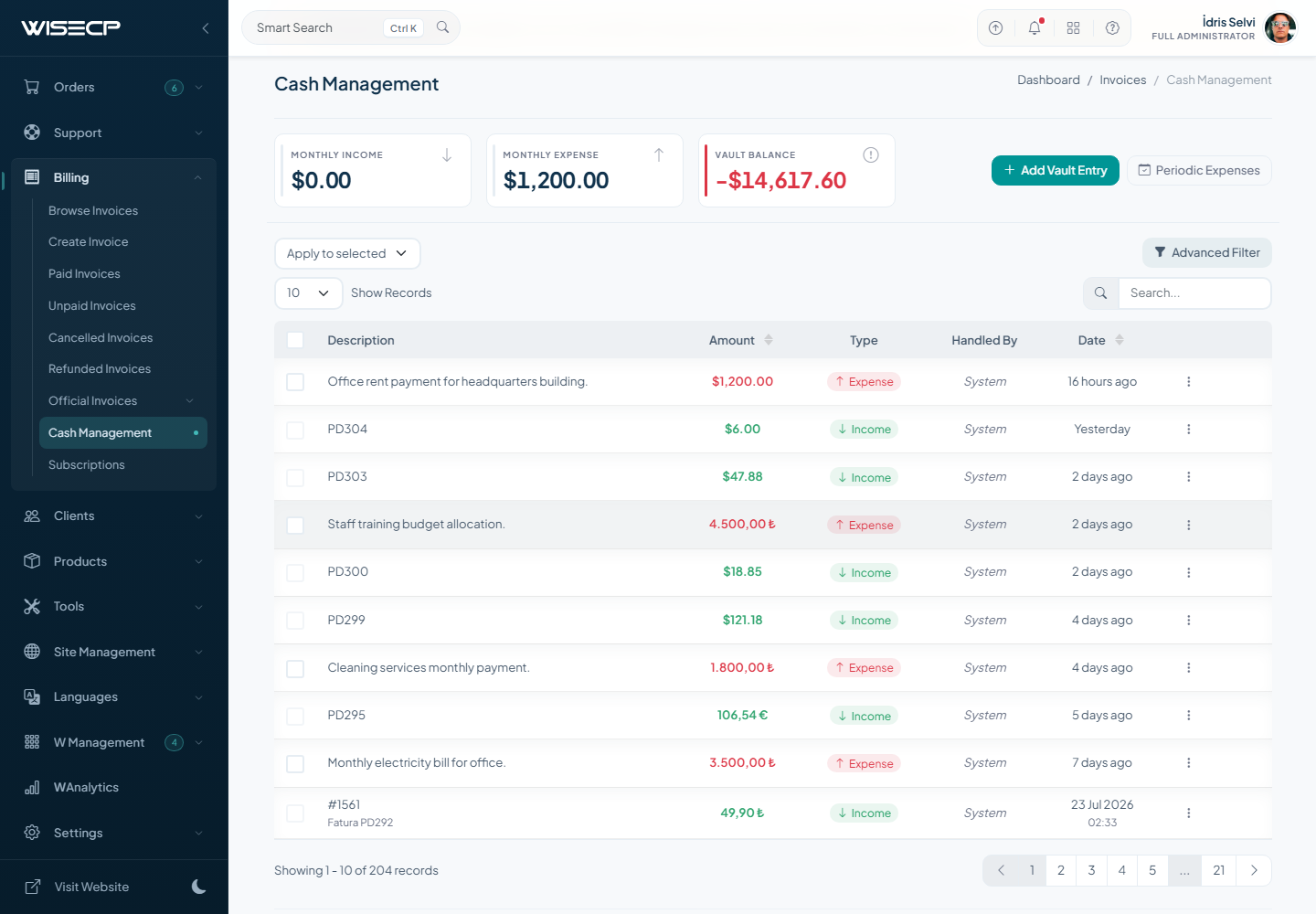Focus the table Search field
The image size is (1316, 914).
pos(1194,293)
